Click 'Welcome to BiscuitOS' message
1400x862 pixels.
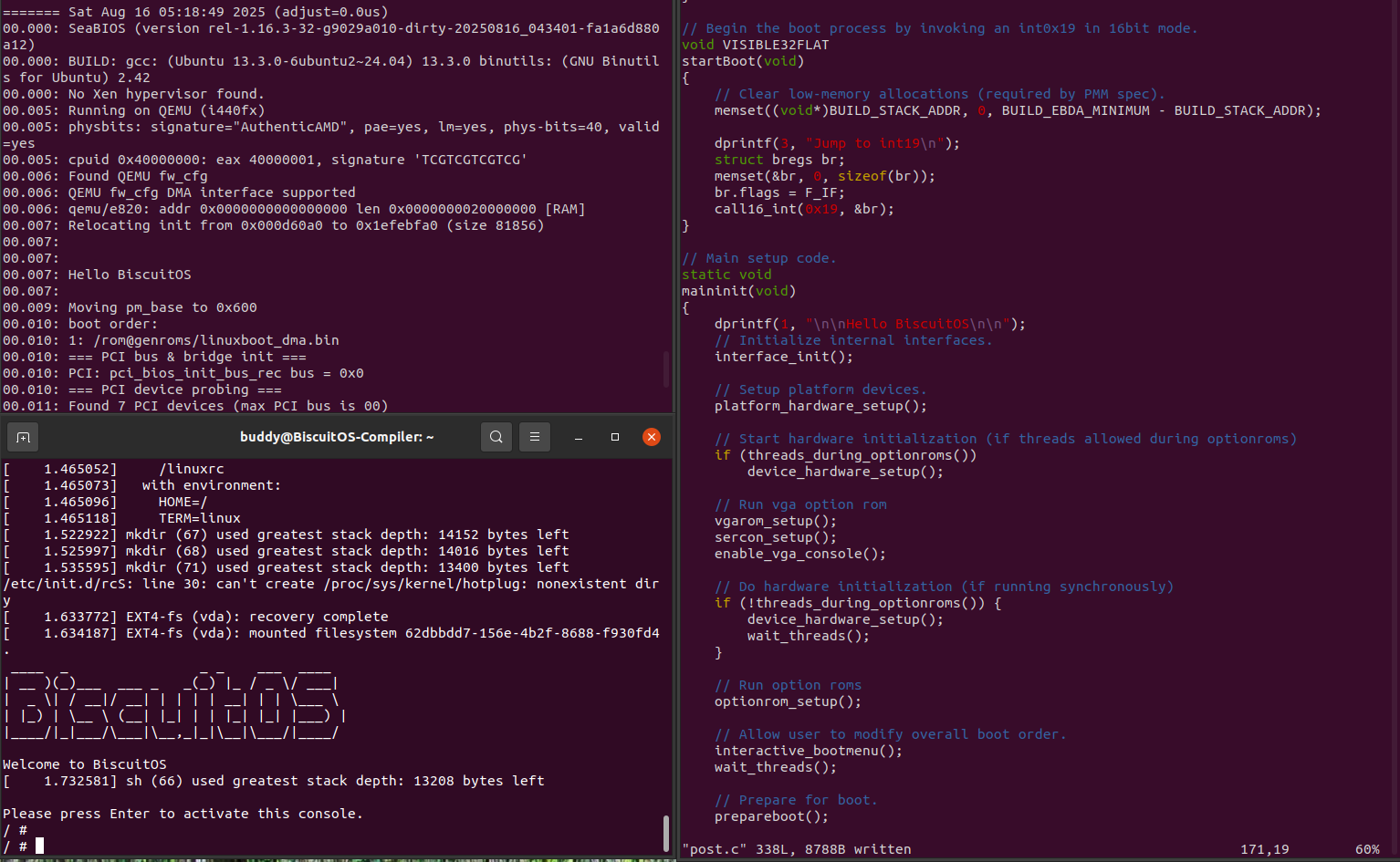pyautogui.click(x=85, y=764)
